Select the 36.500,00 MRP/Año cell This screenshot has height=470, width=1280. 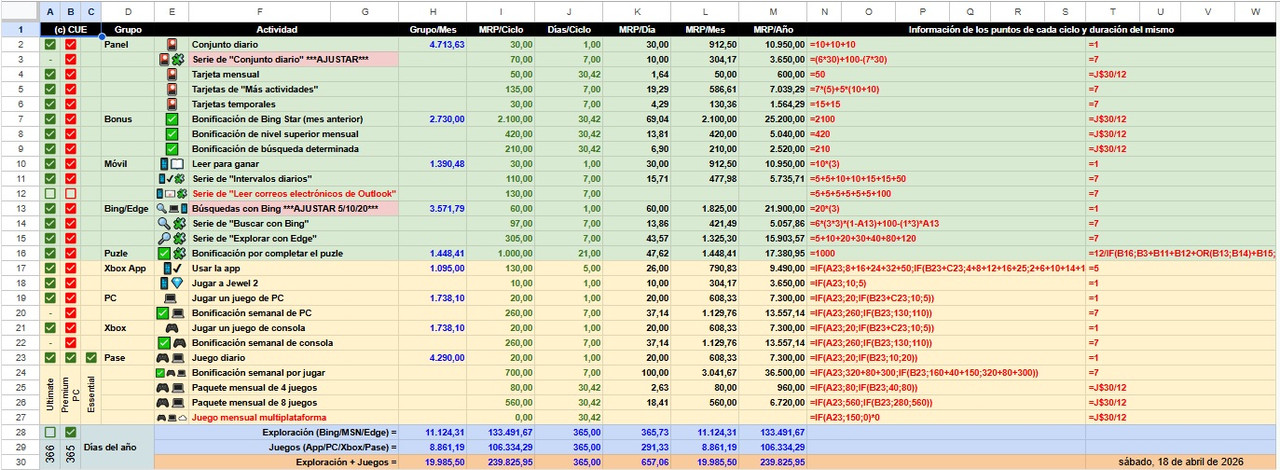773,372
